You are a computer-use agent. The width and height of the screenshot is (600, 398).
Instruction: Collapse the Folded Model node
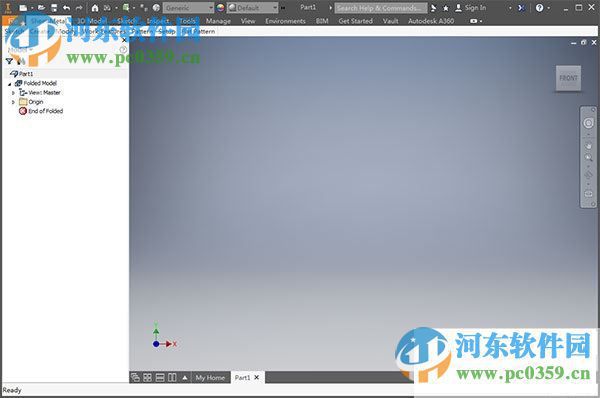10,84
